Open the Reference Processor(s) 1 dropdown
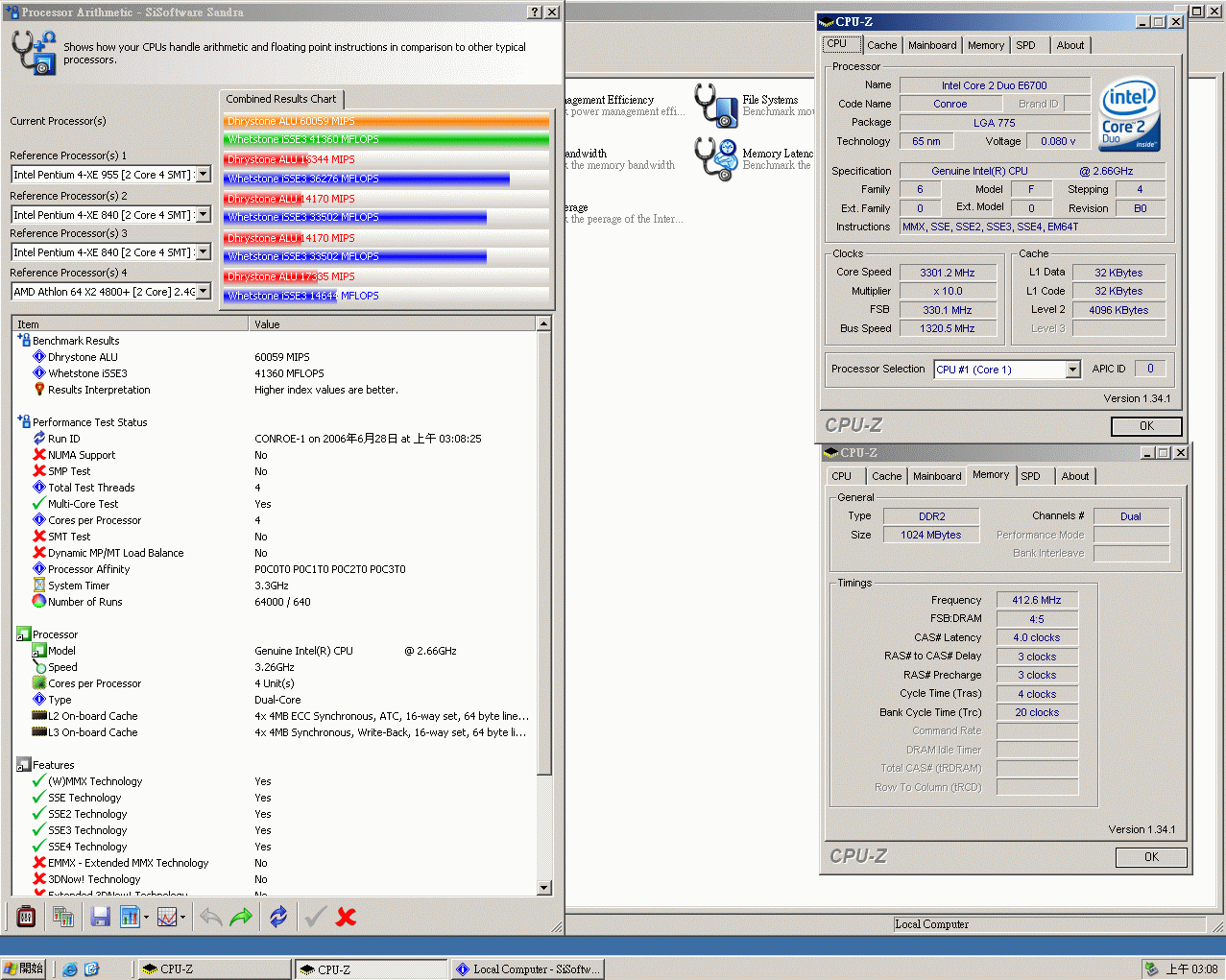 coord(204,175)
